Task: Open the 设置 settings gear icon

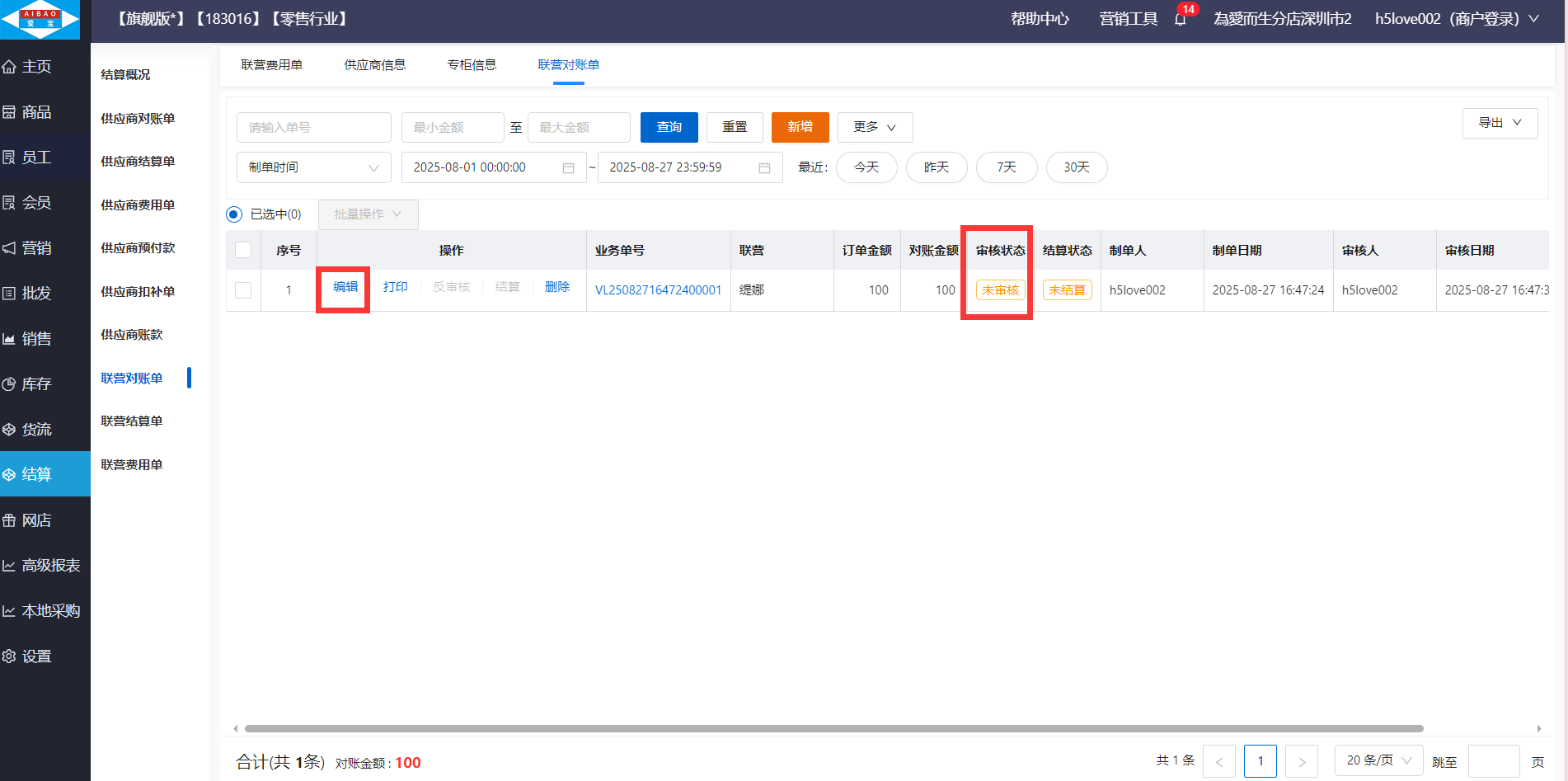Action: (10, 656)
